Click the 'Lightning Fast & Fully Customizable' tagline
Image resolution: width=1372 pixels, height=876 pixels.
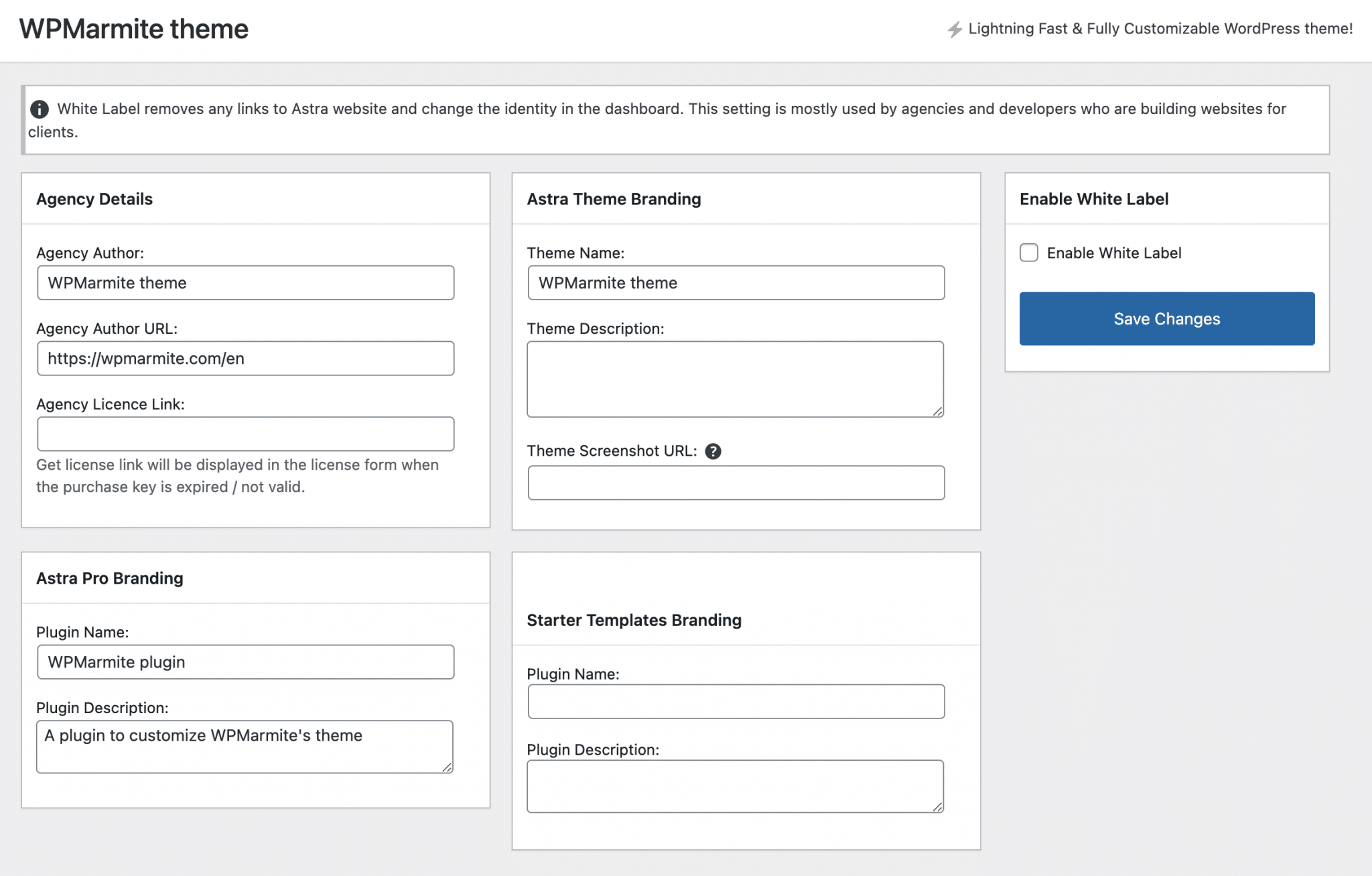[x=1161, y=29]
